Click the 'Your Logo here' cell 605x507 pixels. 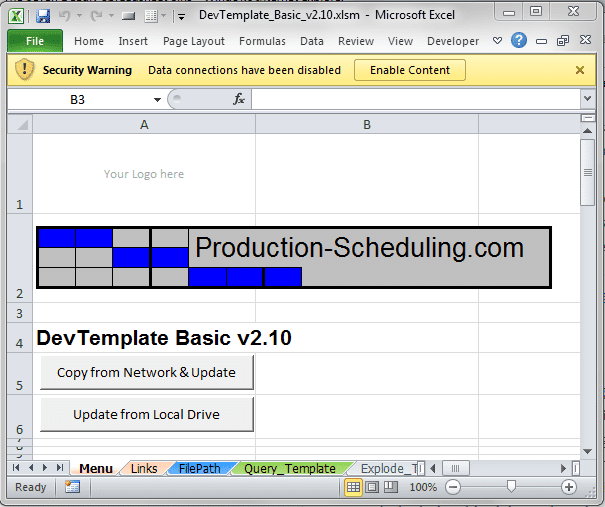pyautogui.click(x=144, y=174)
